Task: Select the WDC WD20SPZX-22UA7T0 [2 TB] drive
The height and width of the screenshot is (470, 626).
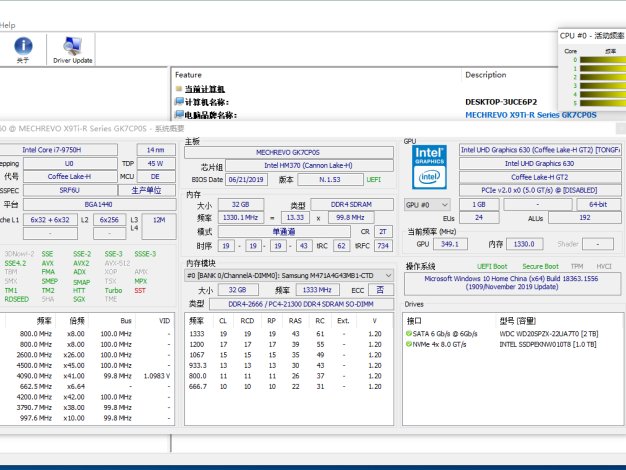Action: (549, 333)
